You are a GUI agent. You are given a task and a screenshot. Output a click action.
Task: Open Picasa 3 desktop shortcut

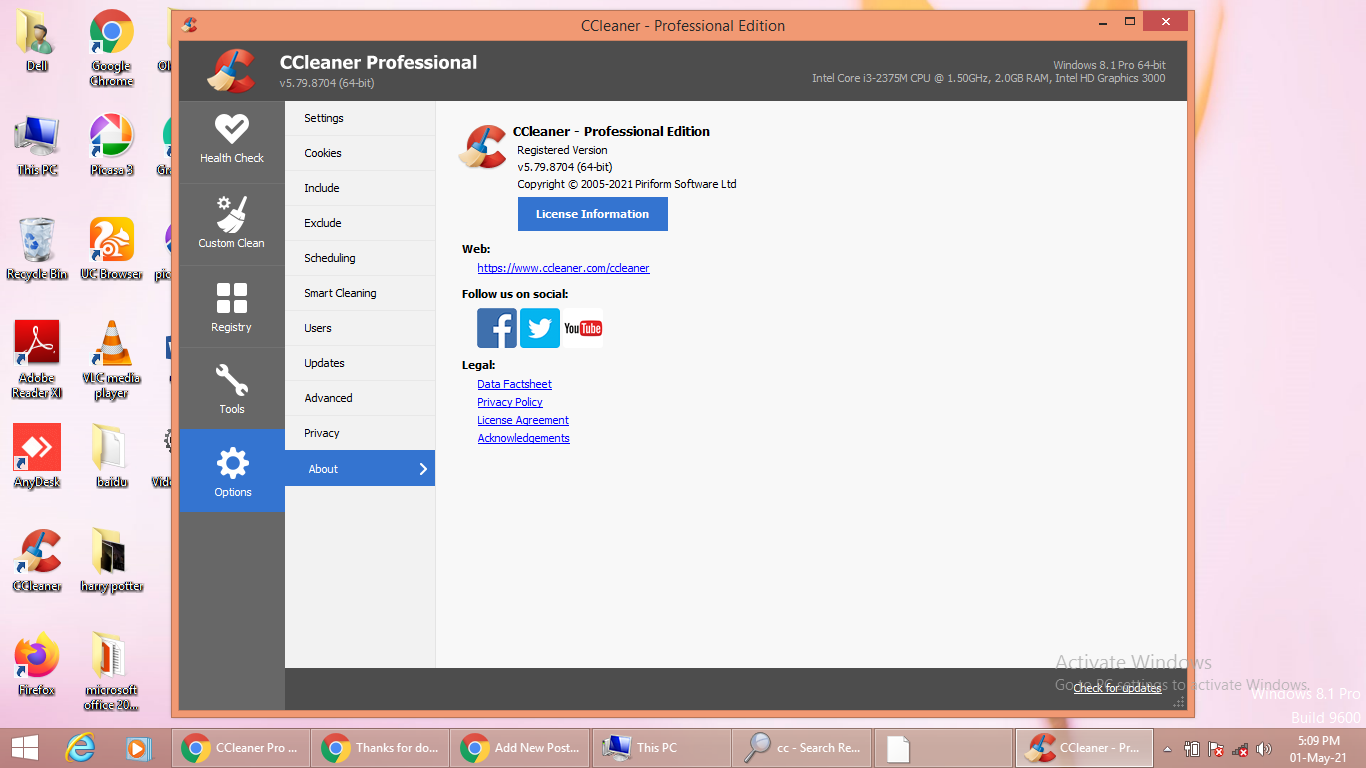[x=112, y=145]
